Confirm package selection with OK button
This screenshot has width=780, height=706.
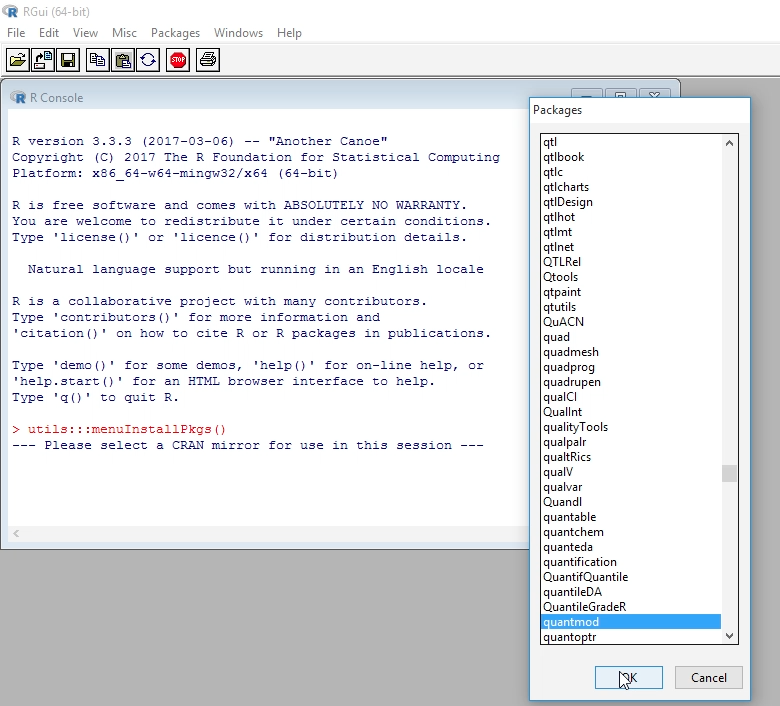(629, 678)
